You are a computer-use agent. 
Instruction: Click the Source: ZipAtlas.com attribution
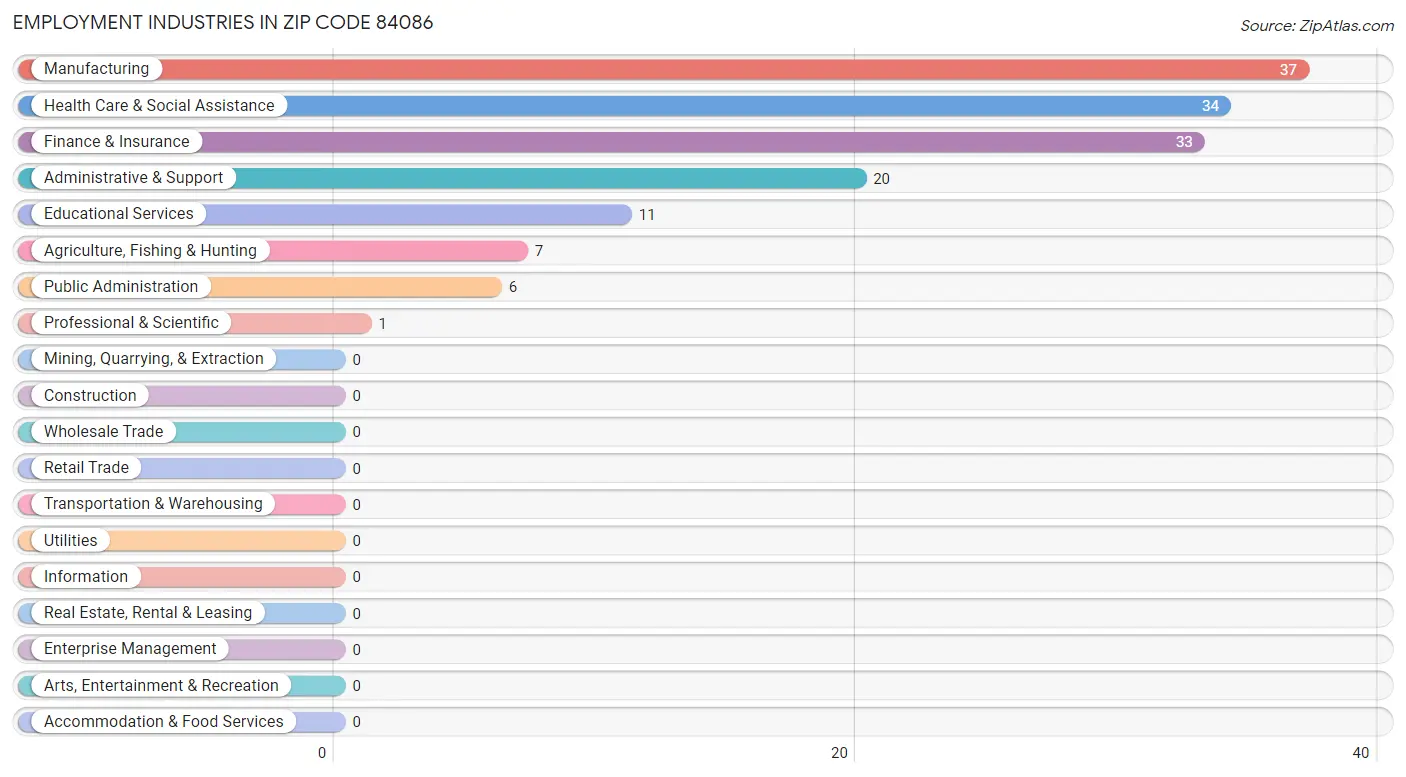coord(1317,26)
